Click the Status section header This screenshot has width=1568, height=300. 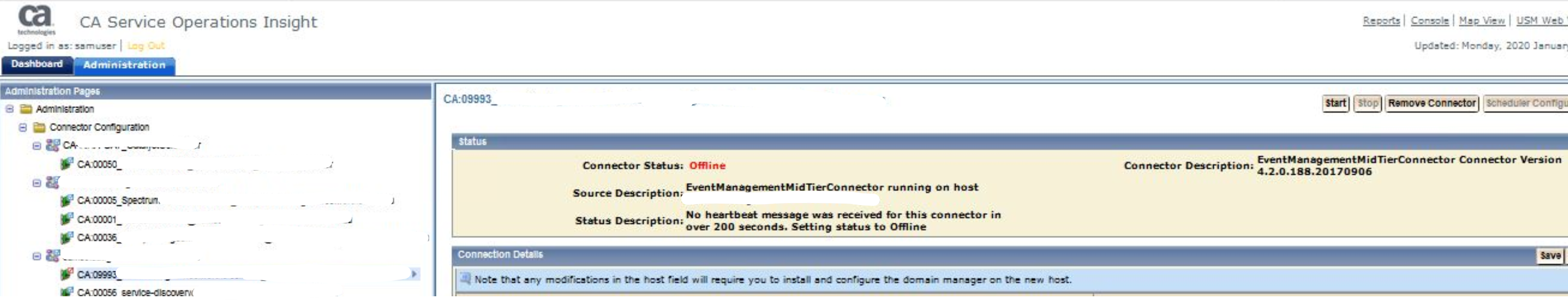(1009, 142)
